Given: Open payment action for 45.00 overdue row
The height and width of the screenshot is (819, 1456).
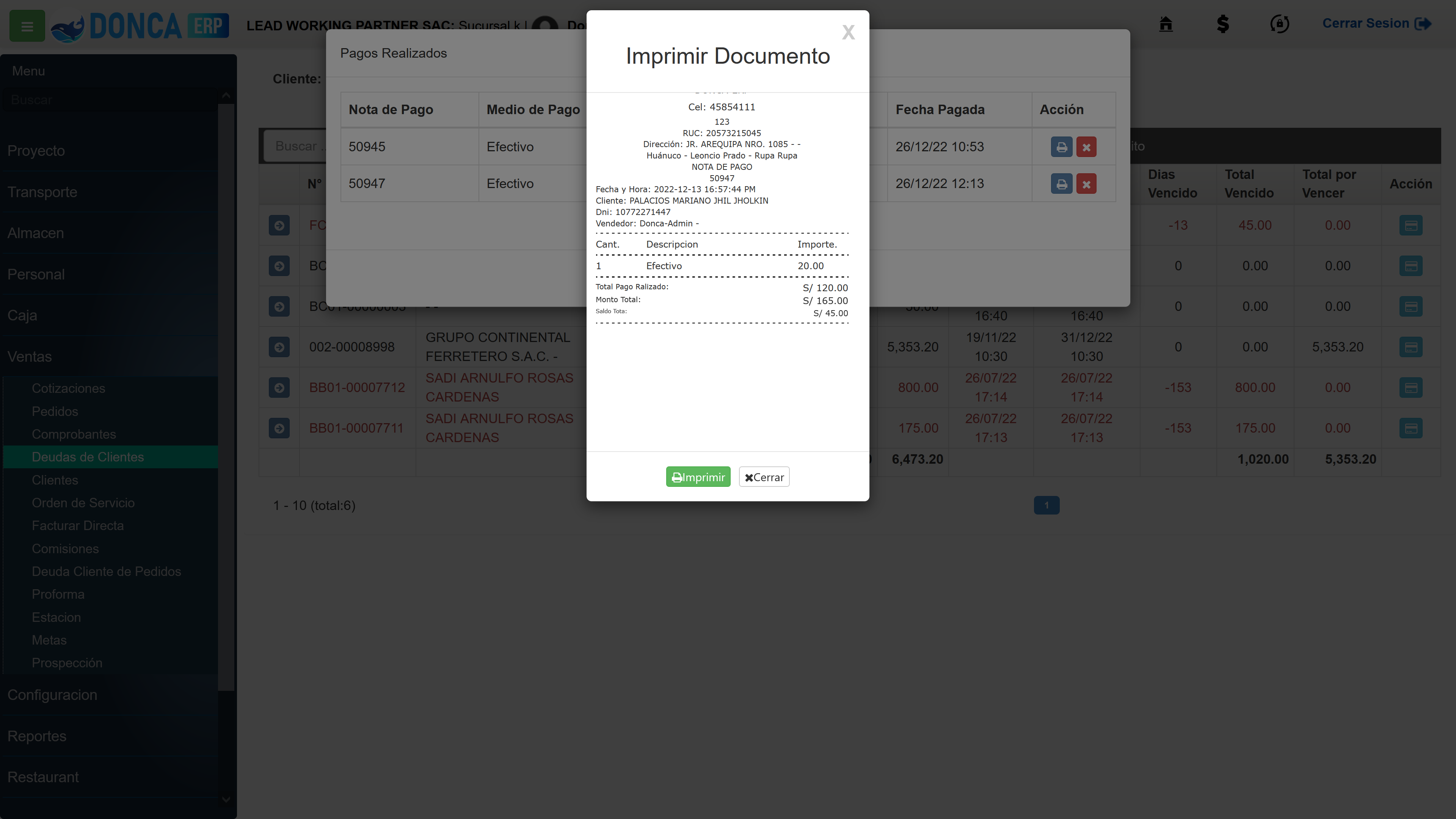Looking at the screenshot, I should (x=1411, y=226).
